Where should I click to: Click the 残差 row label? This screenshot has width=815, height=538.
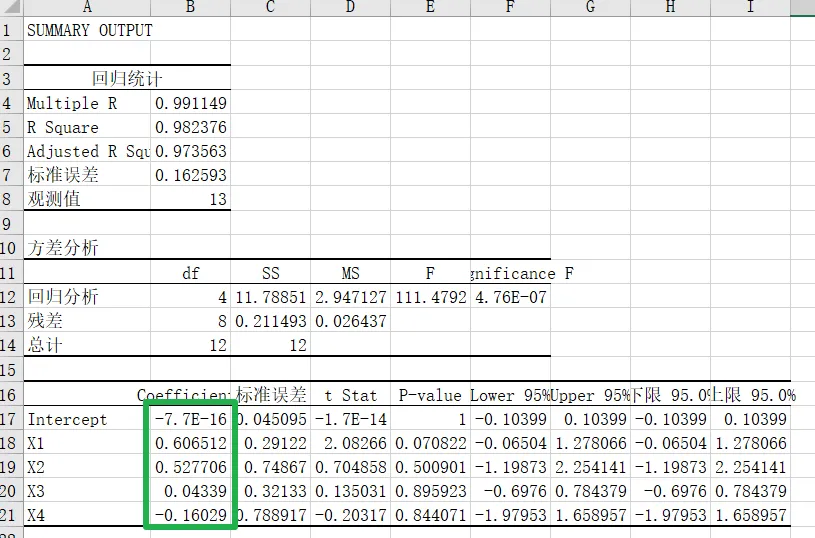click(87, 320)
